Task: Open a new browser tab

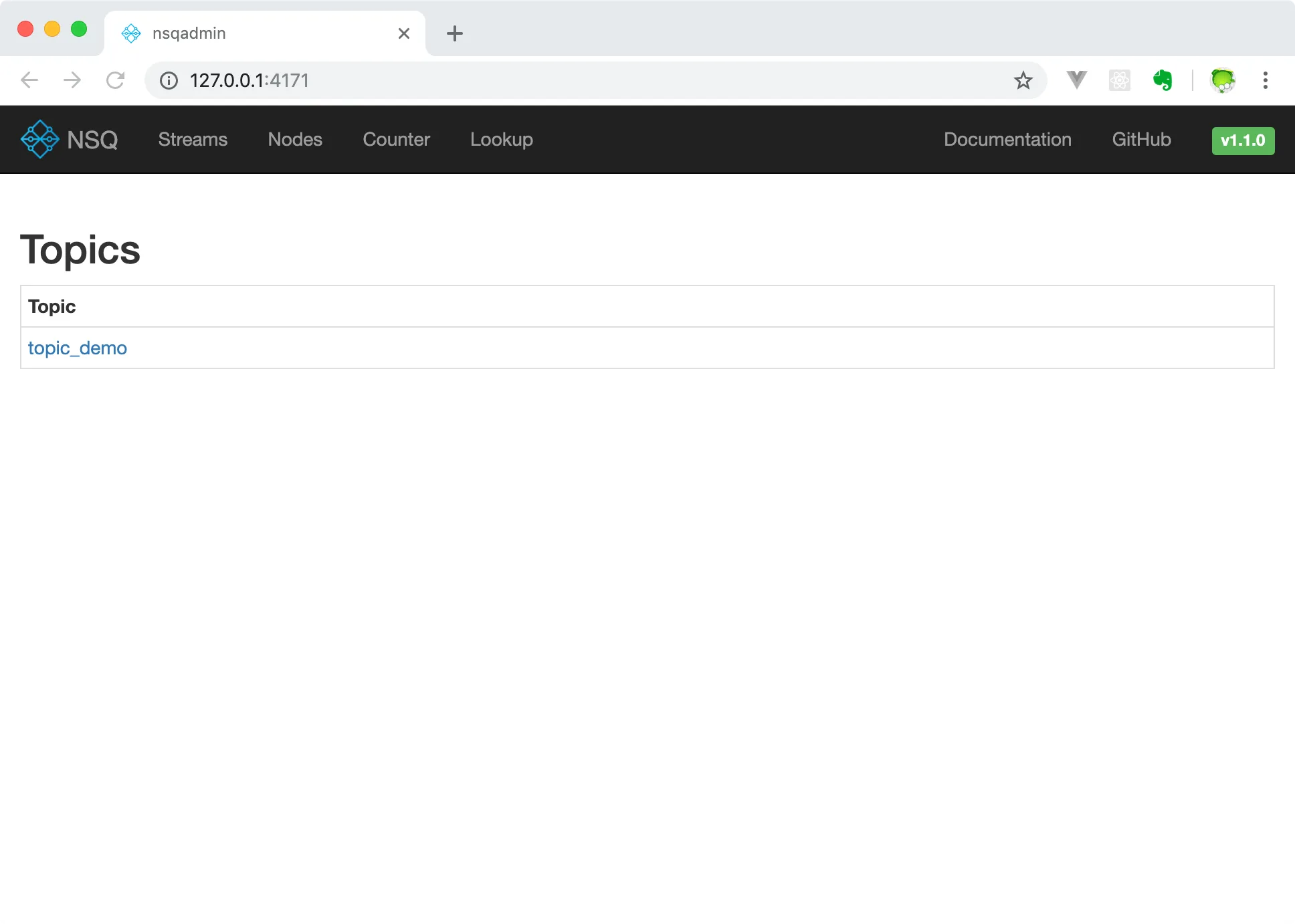Action: pos(455,33)
